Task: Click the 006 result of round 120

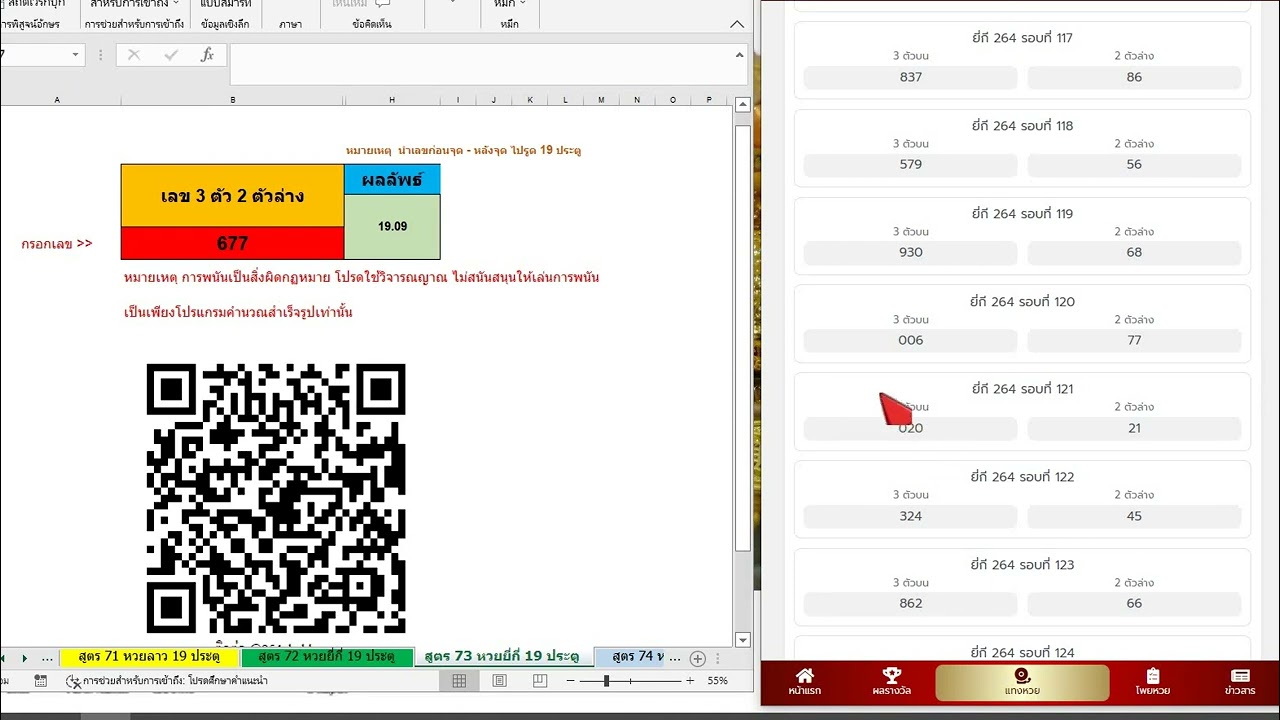Action: coord(911,341)
